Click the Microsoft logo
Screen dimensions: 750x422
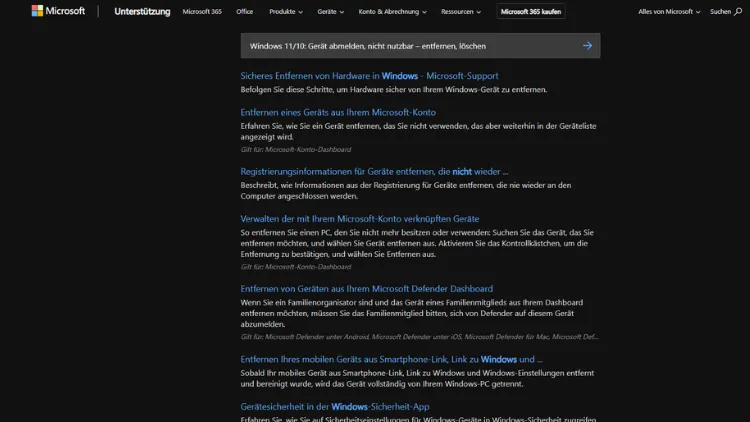click(58, 11)
